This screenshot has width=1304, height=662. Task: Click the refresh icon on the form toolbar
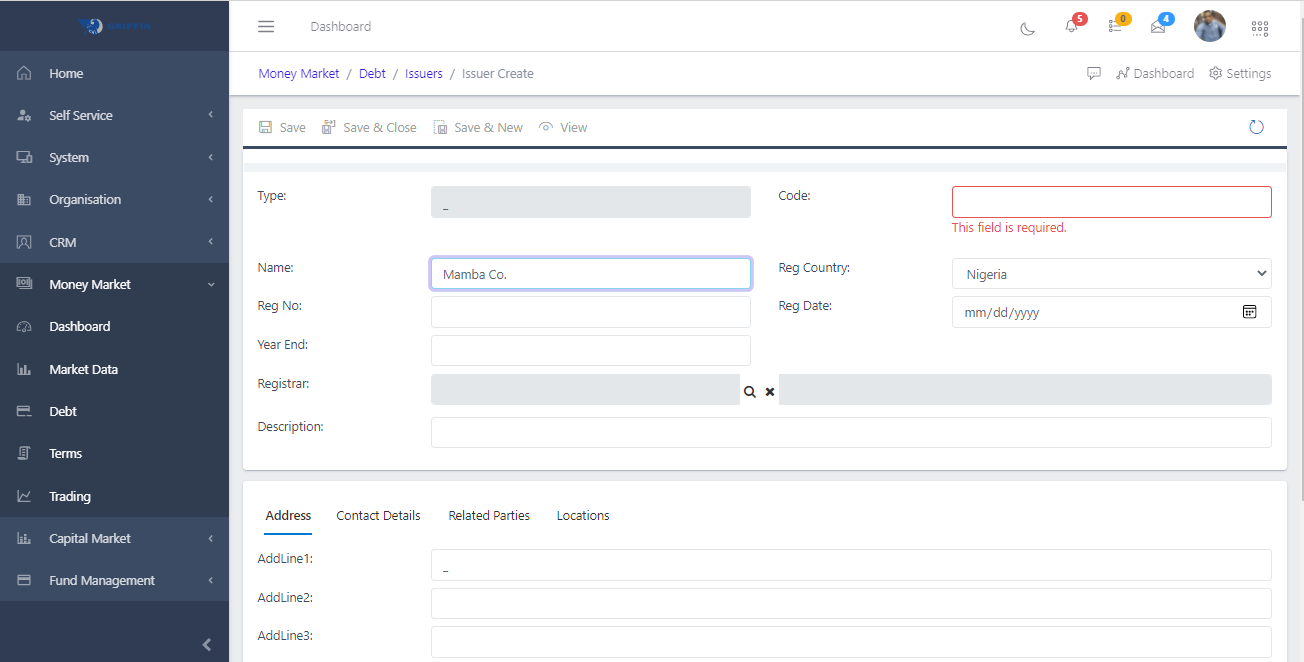(1256, 127)
